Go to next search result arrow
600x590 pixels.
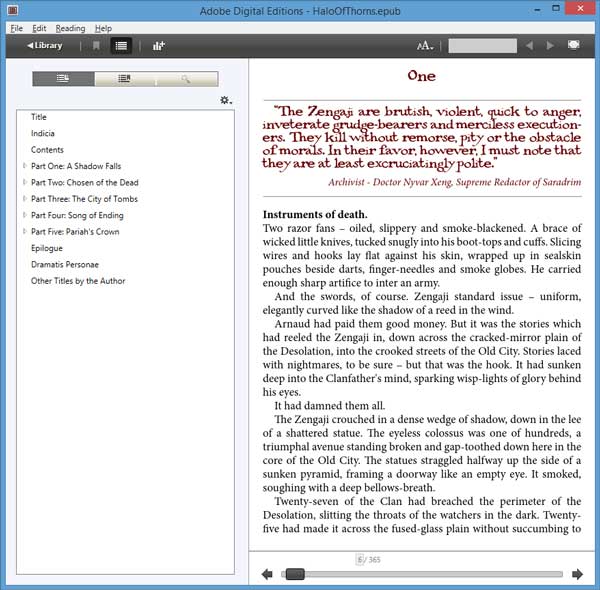tap(550, 46)
